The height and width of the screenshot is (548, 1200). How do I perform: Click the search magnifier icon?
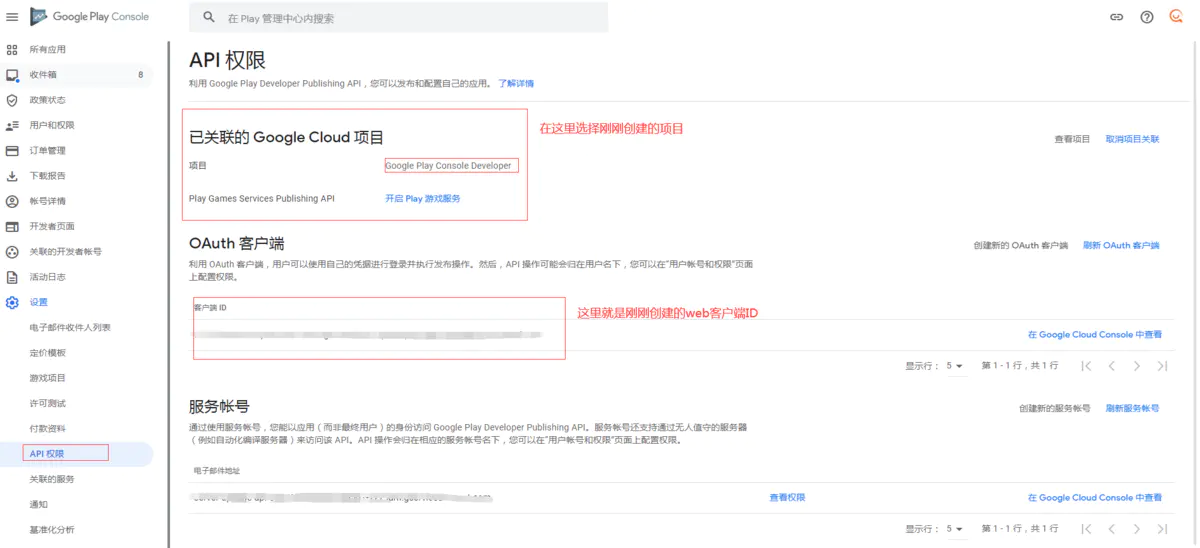(209, 17)
